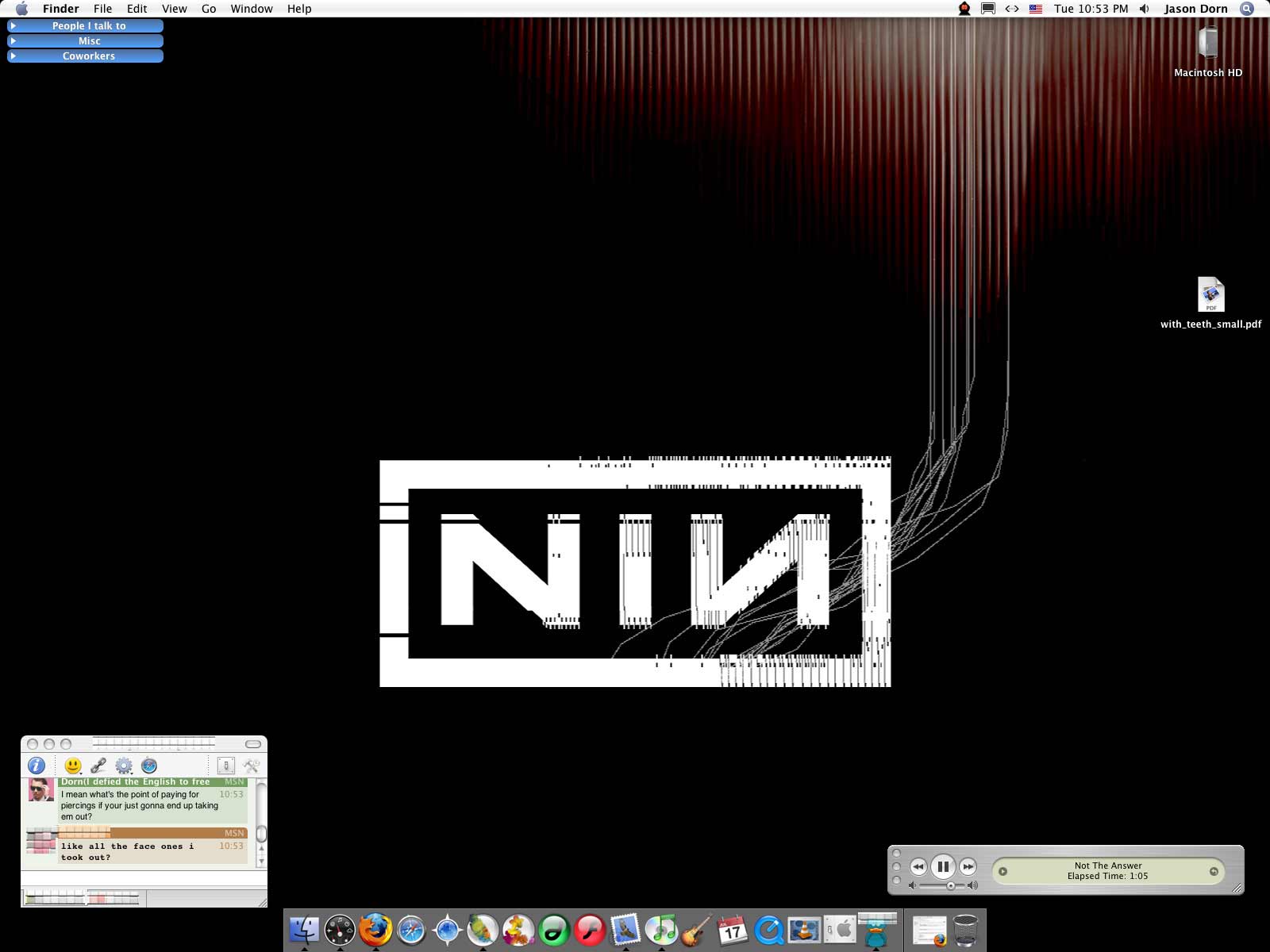The height and width of the screenshot is (952, 1270).
Task: Toggle the chat toolbar switch button
Action: [226, 766]
